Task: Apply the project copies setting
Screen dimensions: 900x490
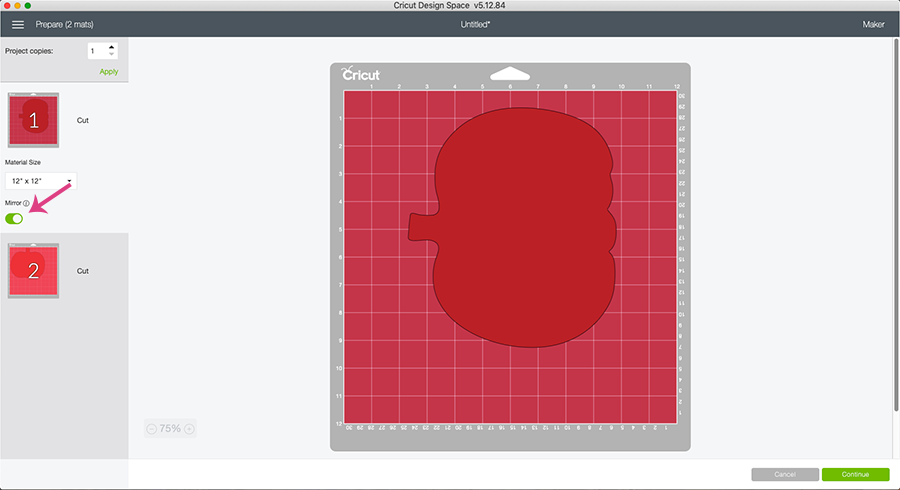Action: pos(108,72)
